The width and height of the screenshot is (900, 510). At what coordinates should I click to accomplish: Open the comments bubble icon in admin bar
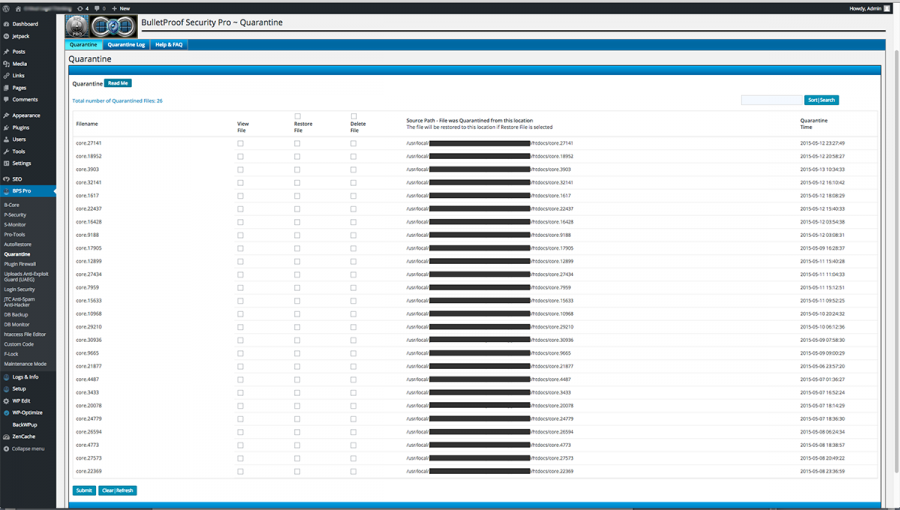click(x=97, y=8)
